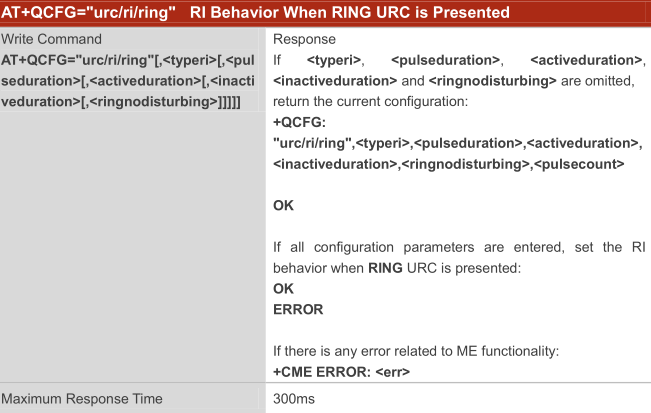Click the OK line above ERROR

click(284, 289)
